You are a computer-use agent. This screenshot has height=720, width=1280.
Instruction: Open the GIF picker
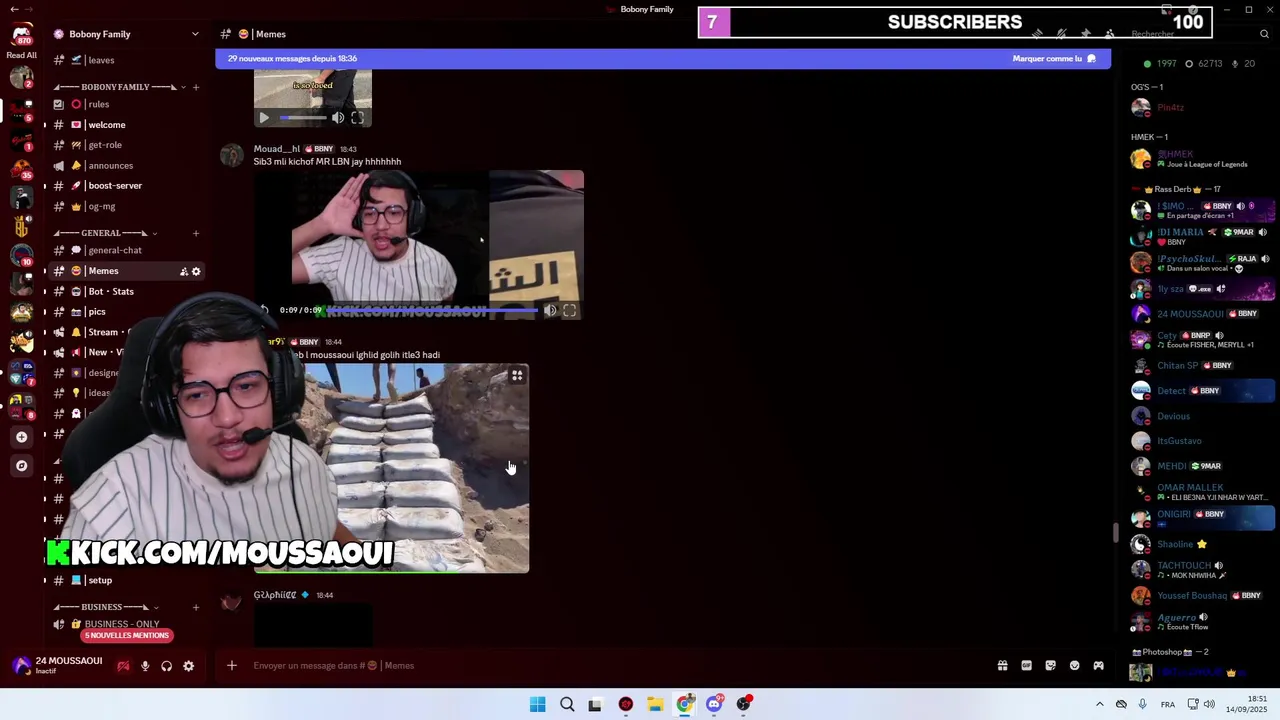1026,666
